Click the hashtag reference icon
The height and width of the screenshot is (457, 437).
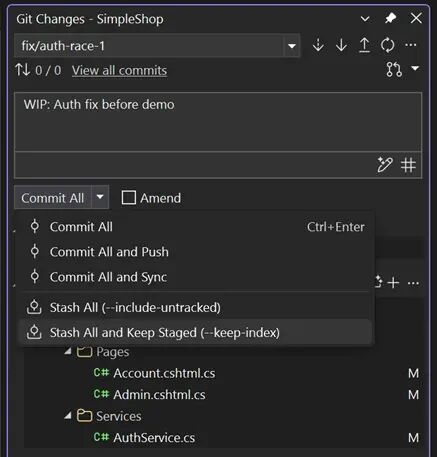(x=408, y=165)
